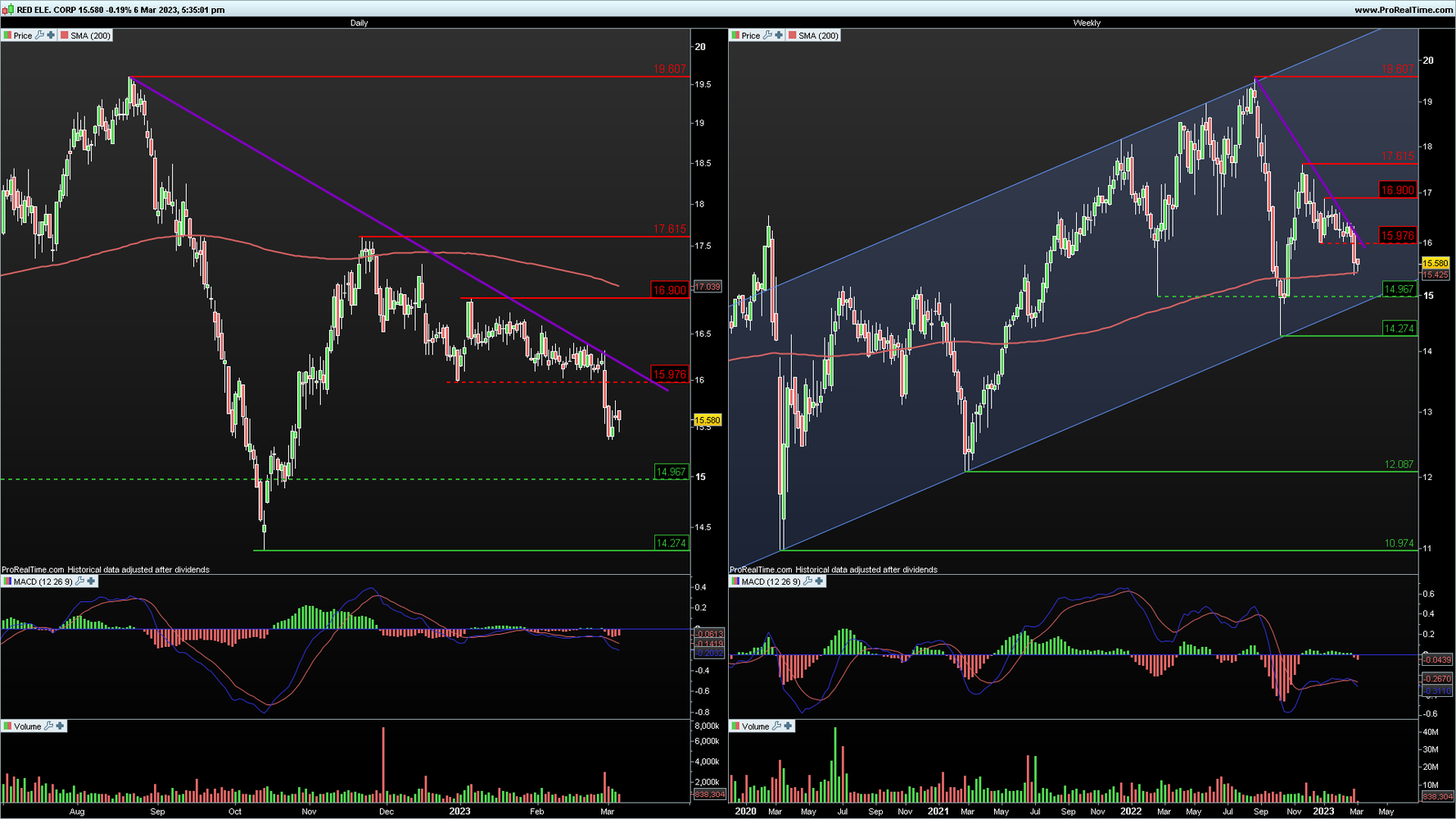The width and height of the screenshot is (1456, 819).
Task: Open Price settings wrench in Weekly chart
Action: click(767, 35)
